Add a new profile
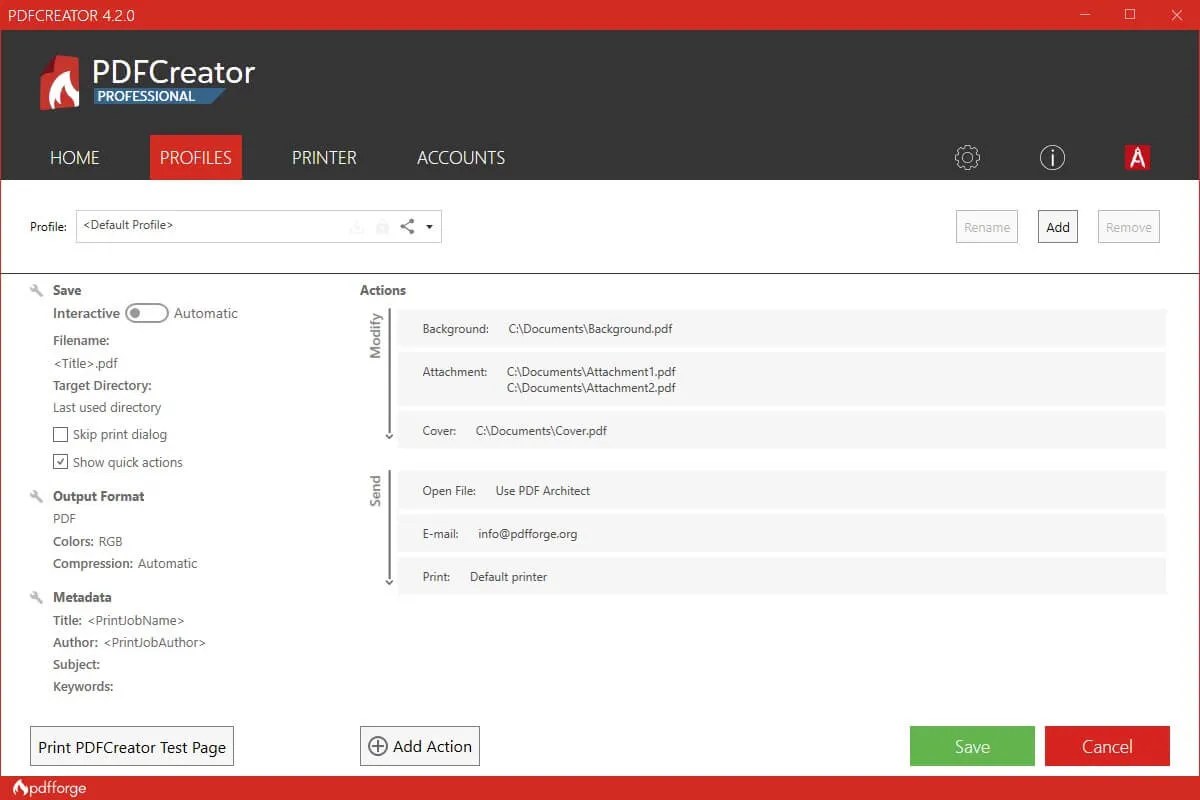 1057,226
